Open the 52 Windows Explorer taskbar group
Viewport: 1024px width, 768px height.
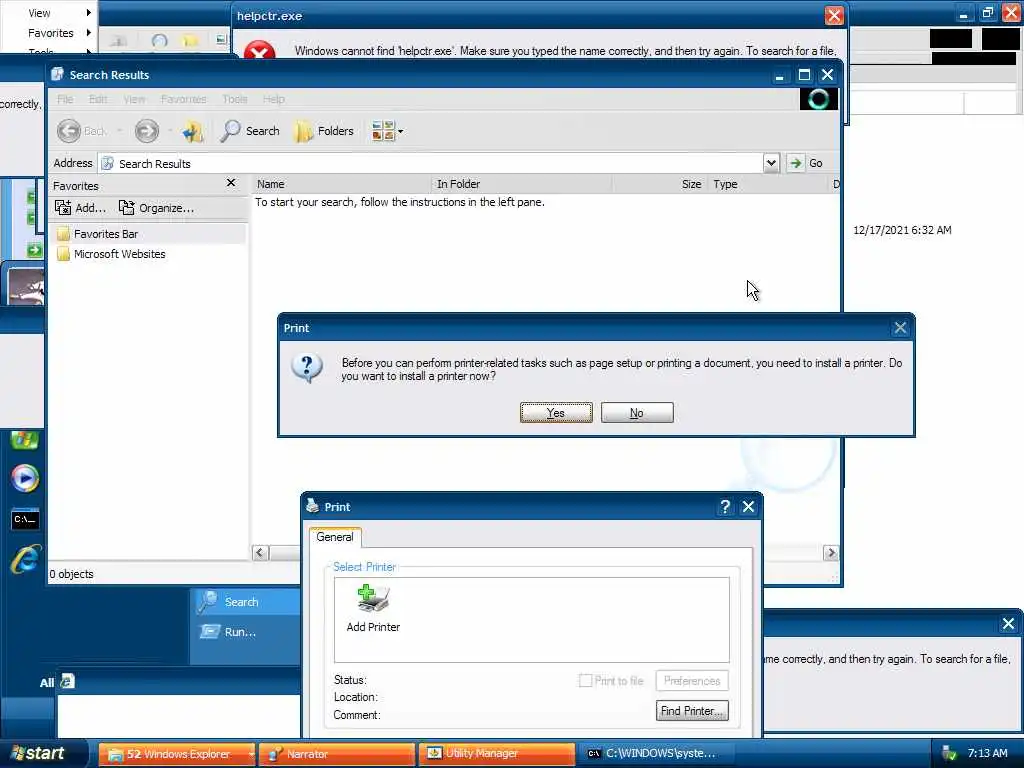[177, 754]
